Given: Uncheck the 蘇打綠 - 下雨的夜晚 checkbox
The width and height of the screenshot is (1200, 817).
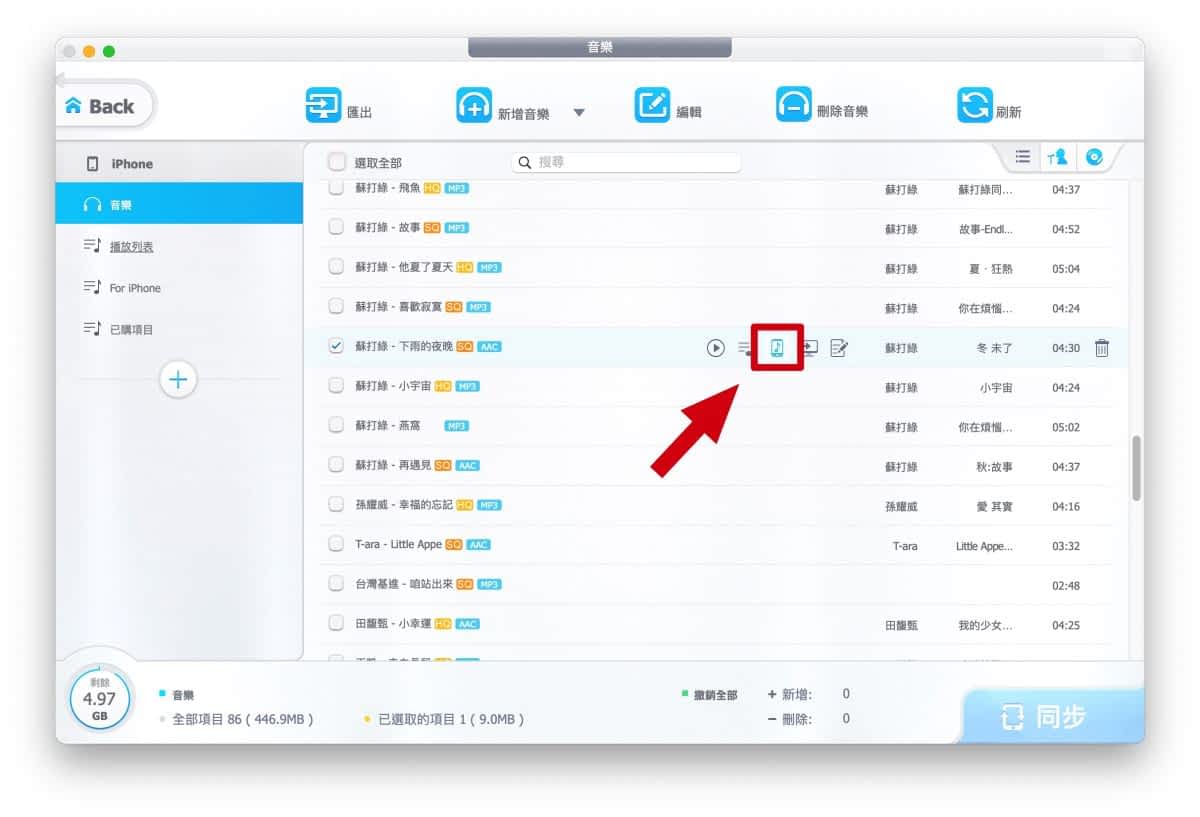Looking at the screenshot, I should coord(336,346).
